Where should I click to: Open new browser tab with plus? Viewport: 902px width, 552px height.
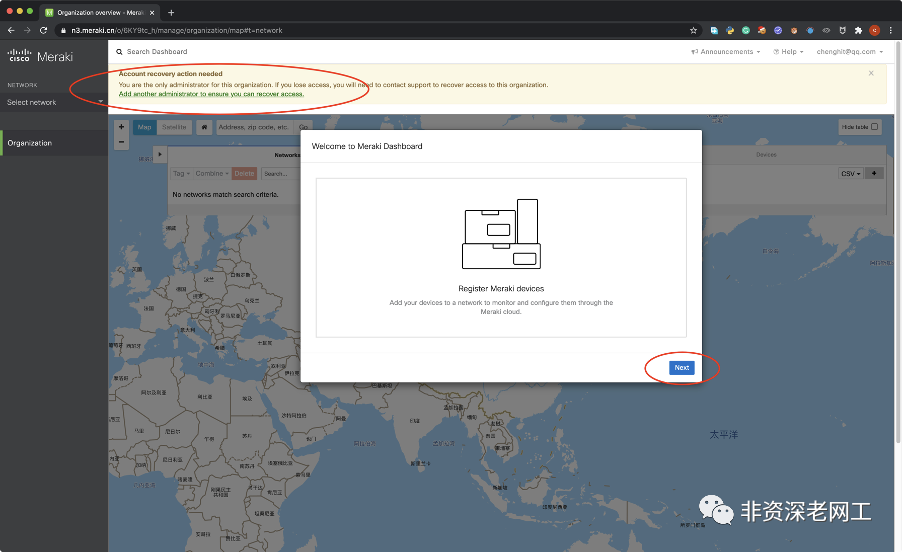pyautogui.click(x=171, y=13)
